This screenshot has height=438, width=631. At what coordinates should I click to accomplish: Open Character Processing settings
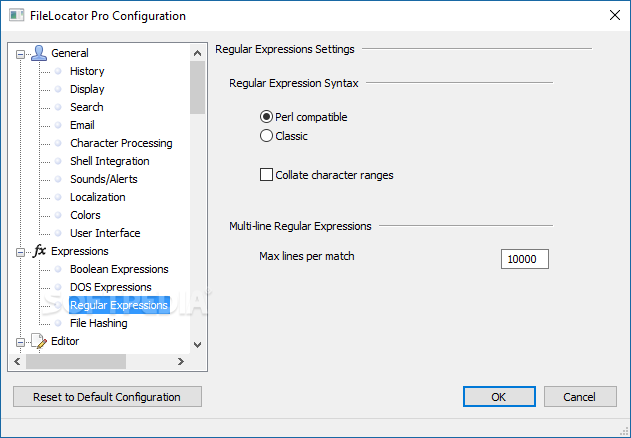[x=121, y=143]
